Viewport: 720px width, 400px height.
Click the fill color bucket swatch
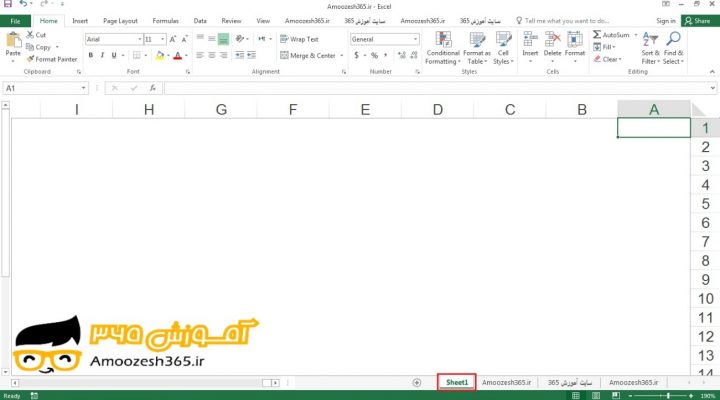point(159,56)
